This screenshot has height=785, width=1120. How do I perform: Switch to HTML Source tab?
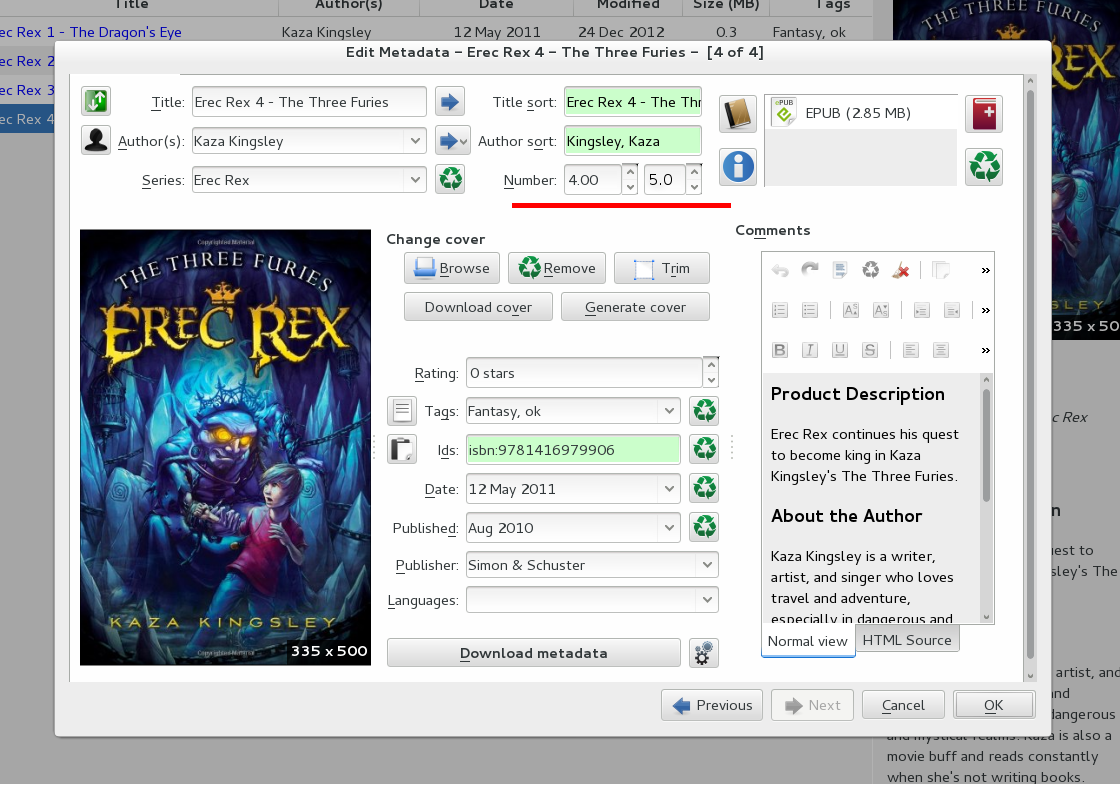click(x=907, y=639)
